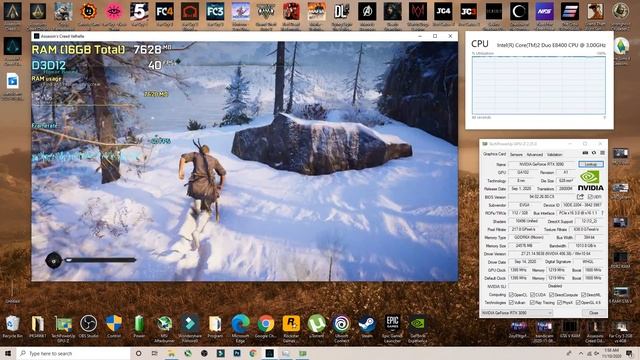Open File Explorer from the taskbar
Image resolution: width=640 pixels, height=360 pixels.
[x=171, y=353]
